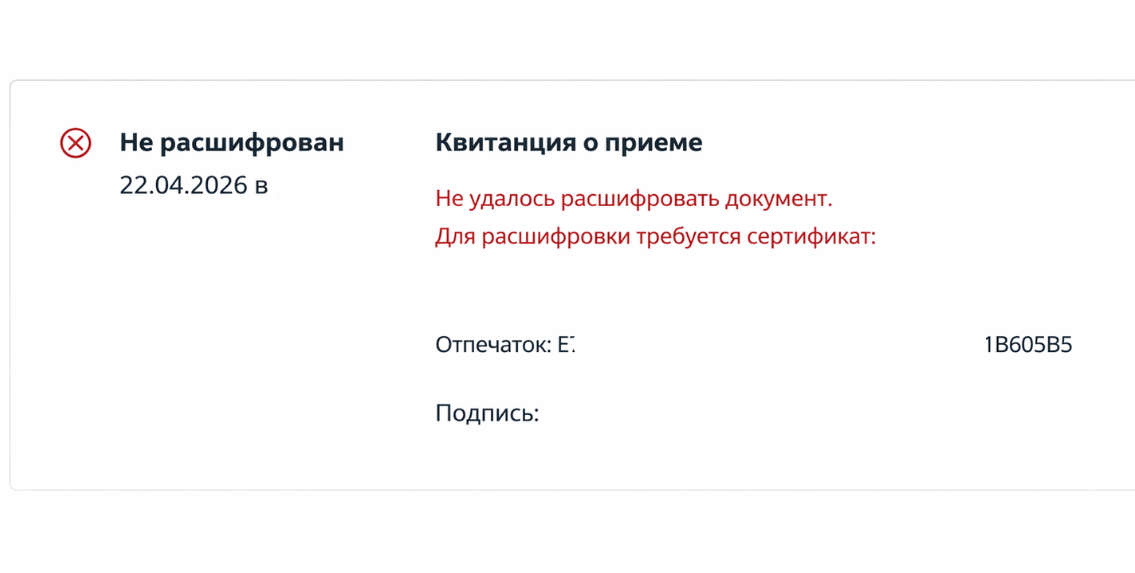The image size is (1135, 573).
Task: Click the hidden middle part of the fingerprint
Action: tap(780, 345)
